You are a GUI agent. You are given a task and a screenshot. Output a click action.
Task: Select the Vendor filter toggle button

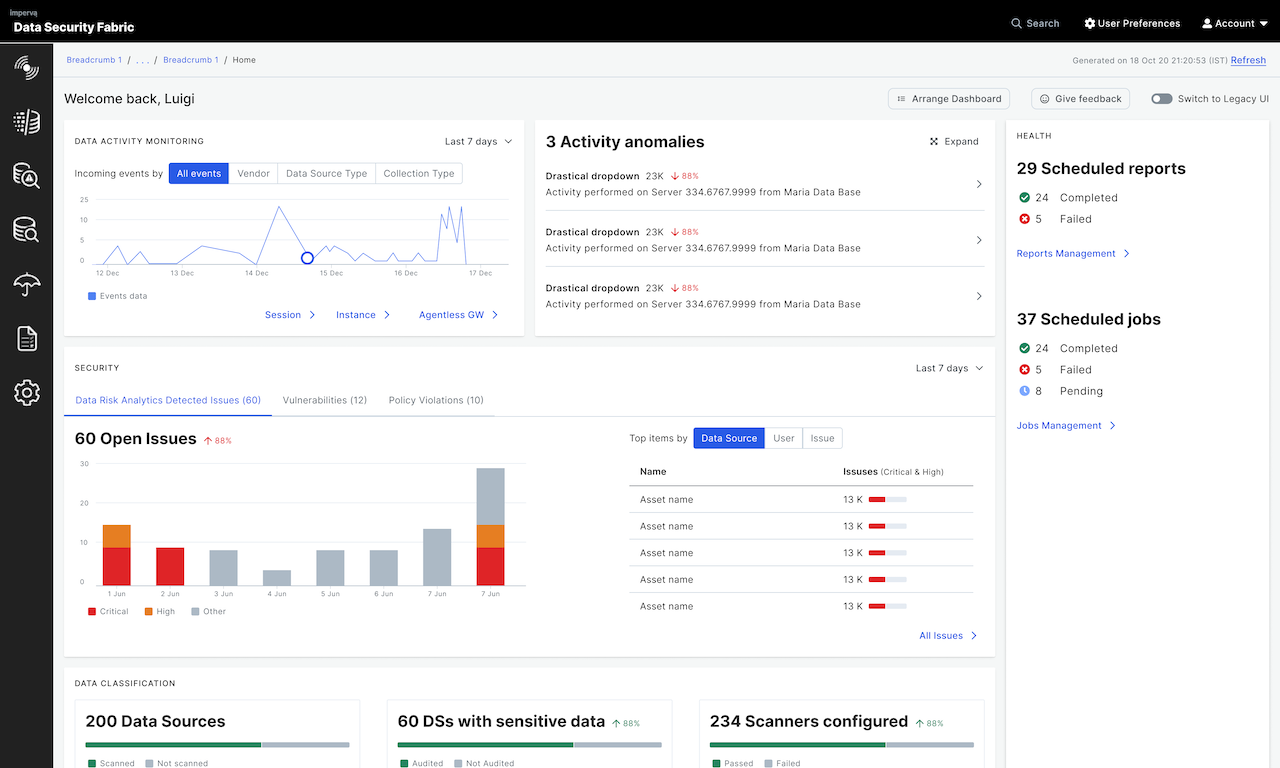click(253, 173)
